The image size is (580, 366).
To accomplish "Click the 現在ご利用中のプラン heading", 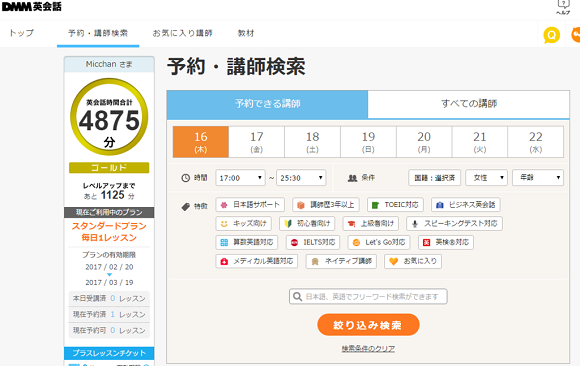I will click(109, 212).
